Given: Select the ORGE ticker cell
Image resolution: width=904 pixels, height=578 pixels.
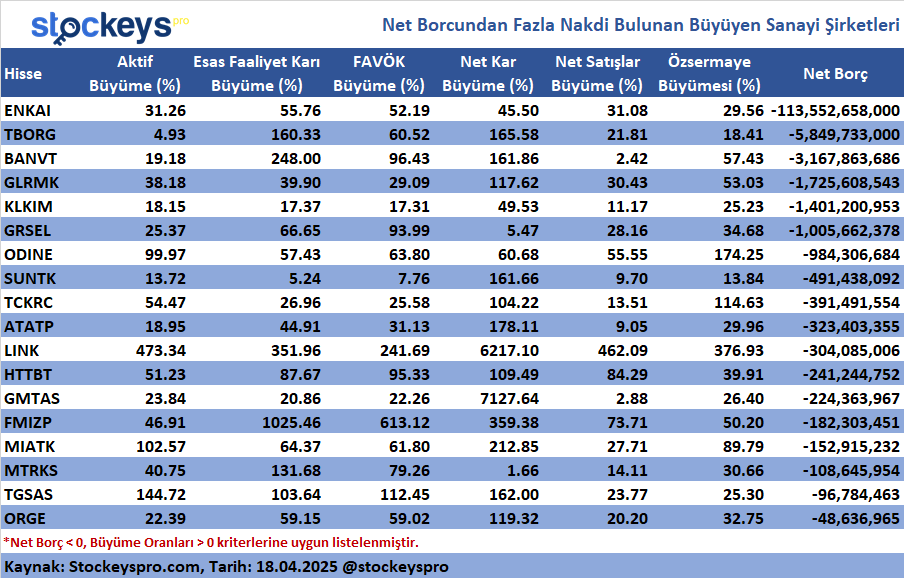Looking at the screenshot, I should coord(25,519).
